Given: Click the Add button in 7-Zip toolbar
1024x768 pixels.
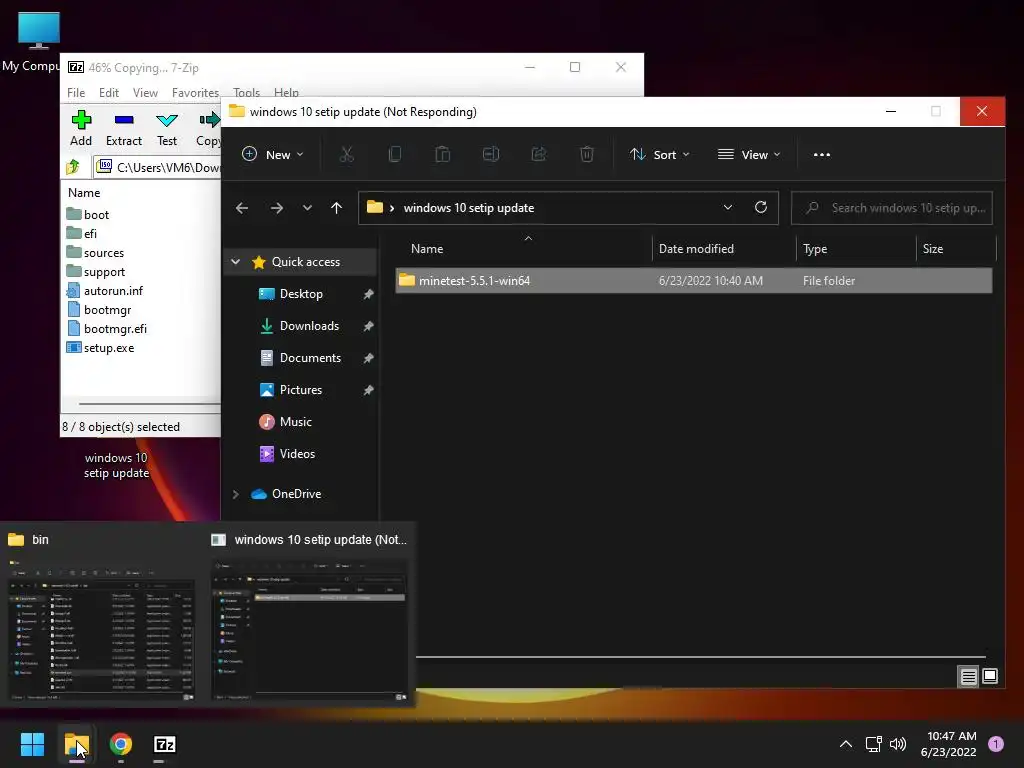Looking at the screenshot, I should click(81, 129).
